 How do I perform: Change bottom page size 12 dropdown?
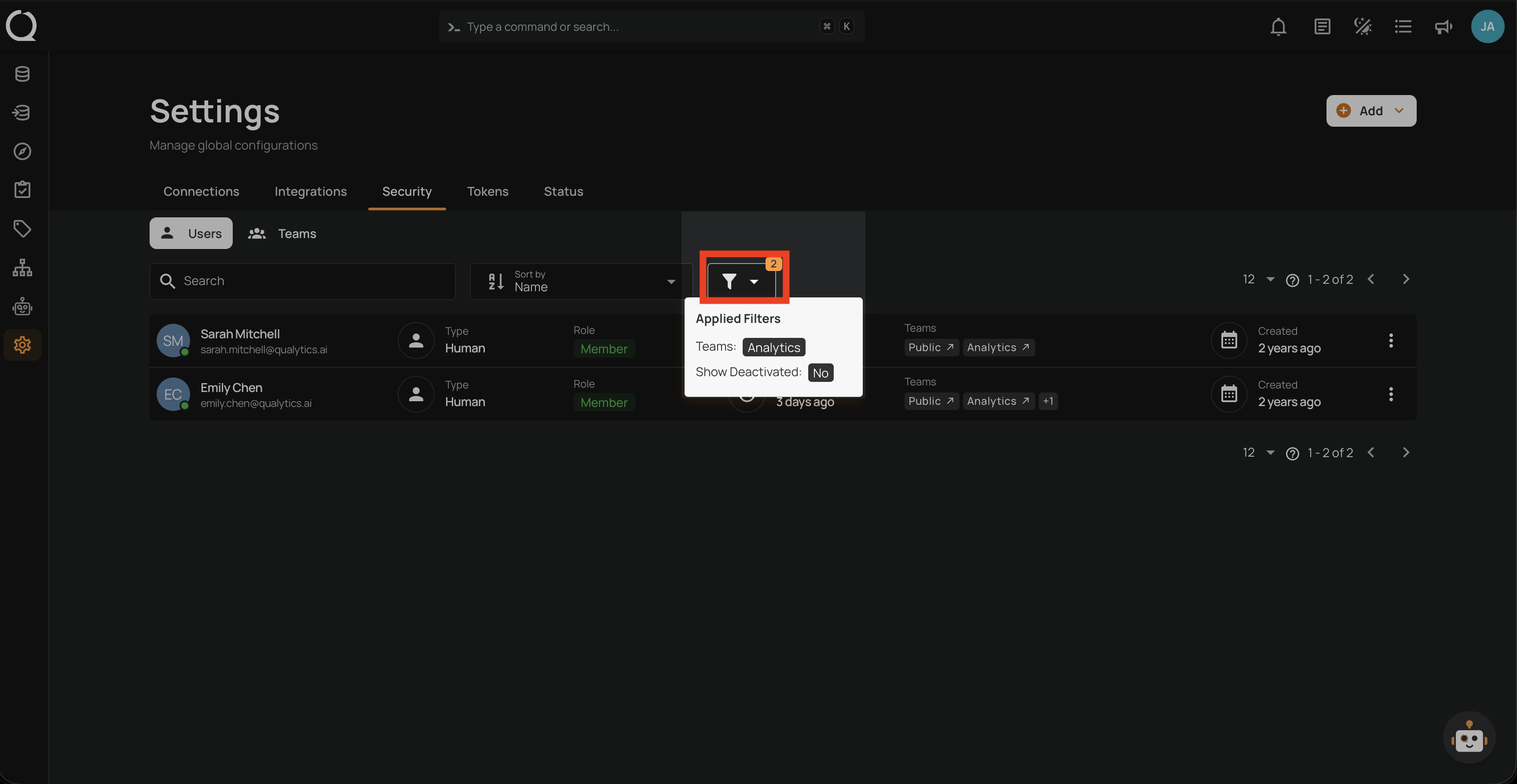[1258, 452]
